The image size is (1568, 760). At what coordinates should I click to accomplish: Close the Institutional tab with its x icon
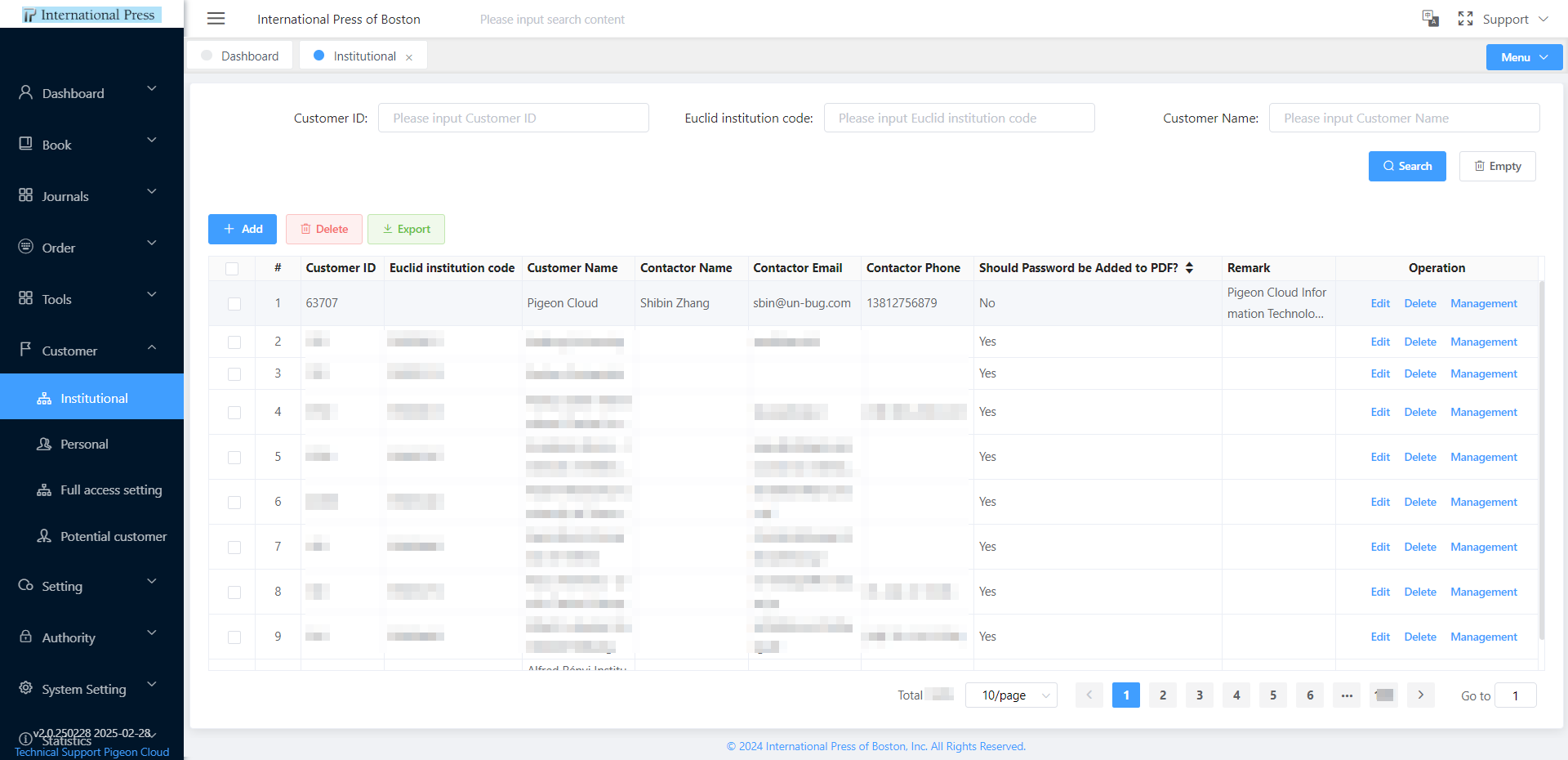pyautogui.click(x=409, y=57)
